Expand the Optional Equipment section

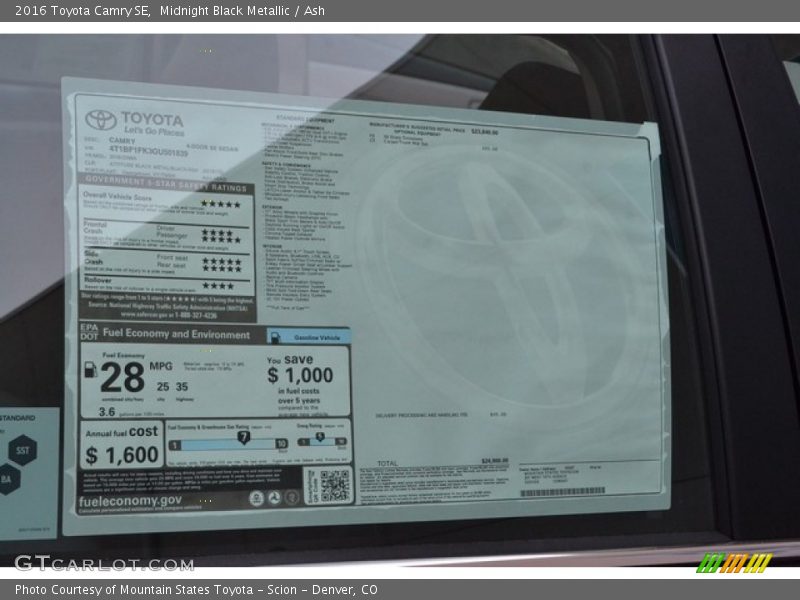click(418, 130)
